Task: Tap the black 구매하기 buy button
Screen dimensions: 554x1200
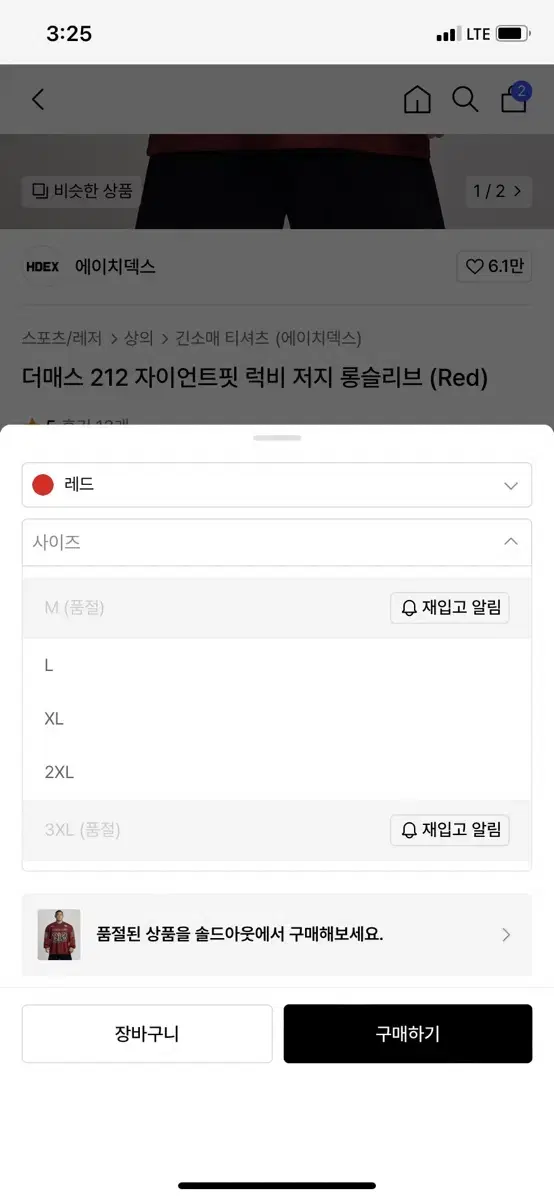Action: point(408,1034)
